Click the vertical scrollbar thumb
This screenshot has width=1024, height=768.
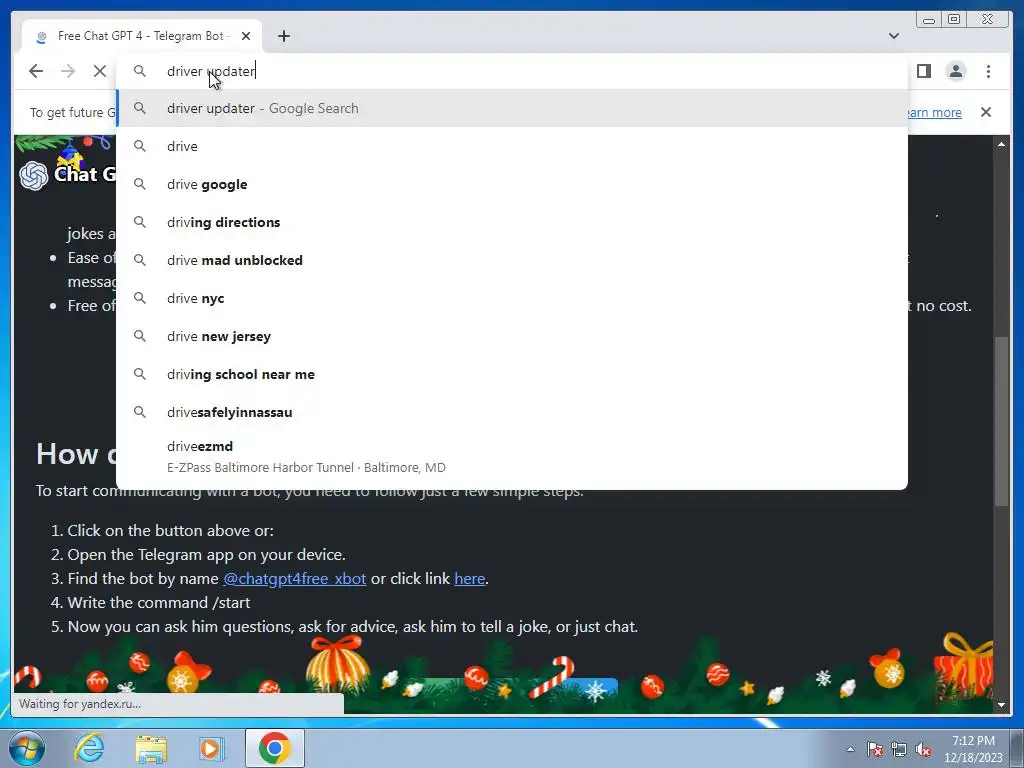point(1001,421)
